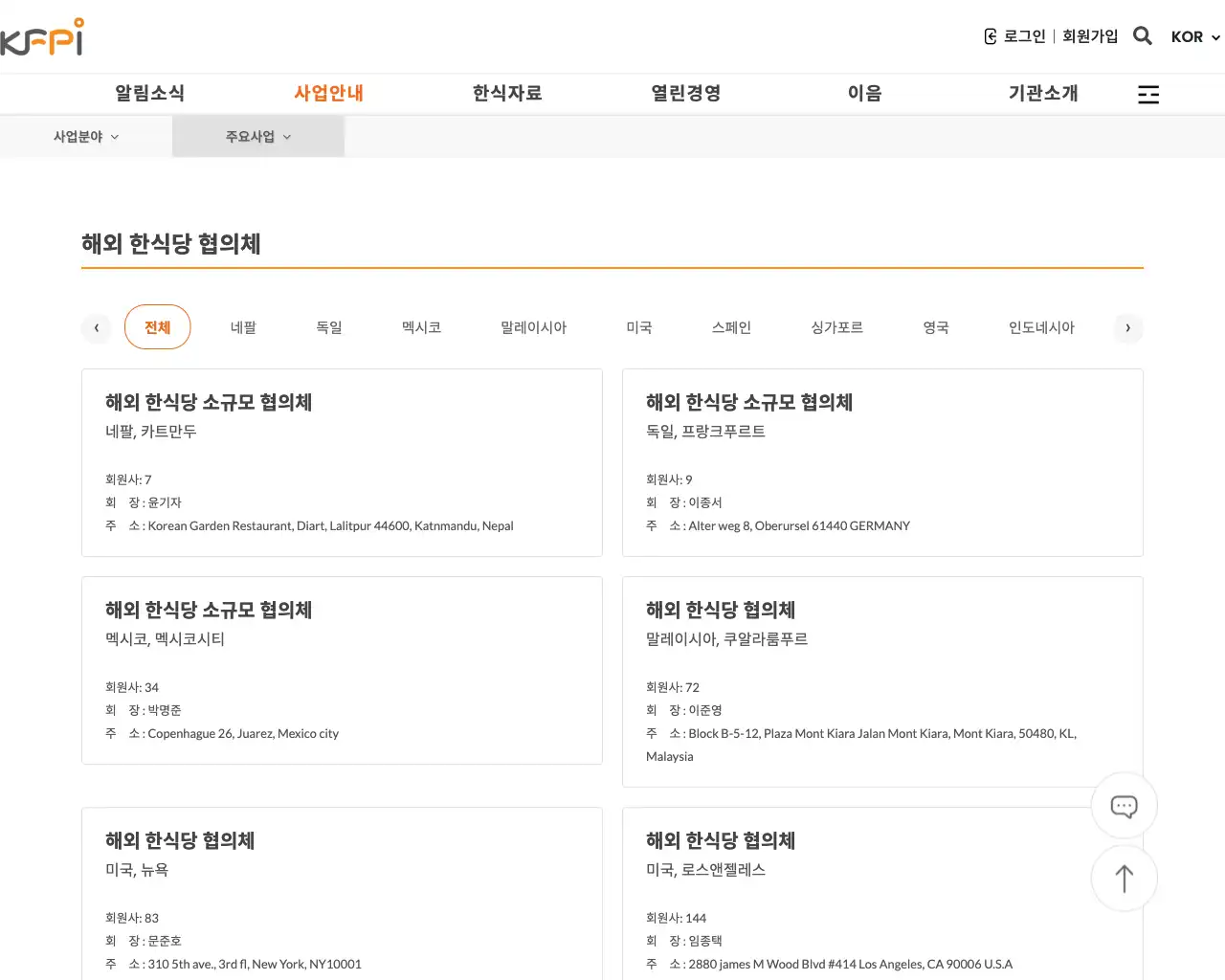Click the 로그인 login icon link
The image size is (1225, 980).
point(1014,36)
